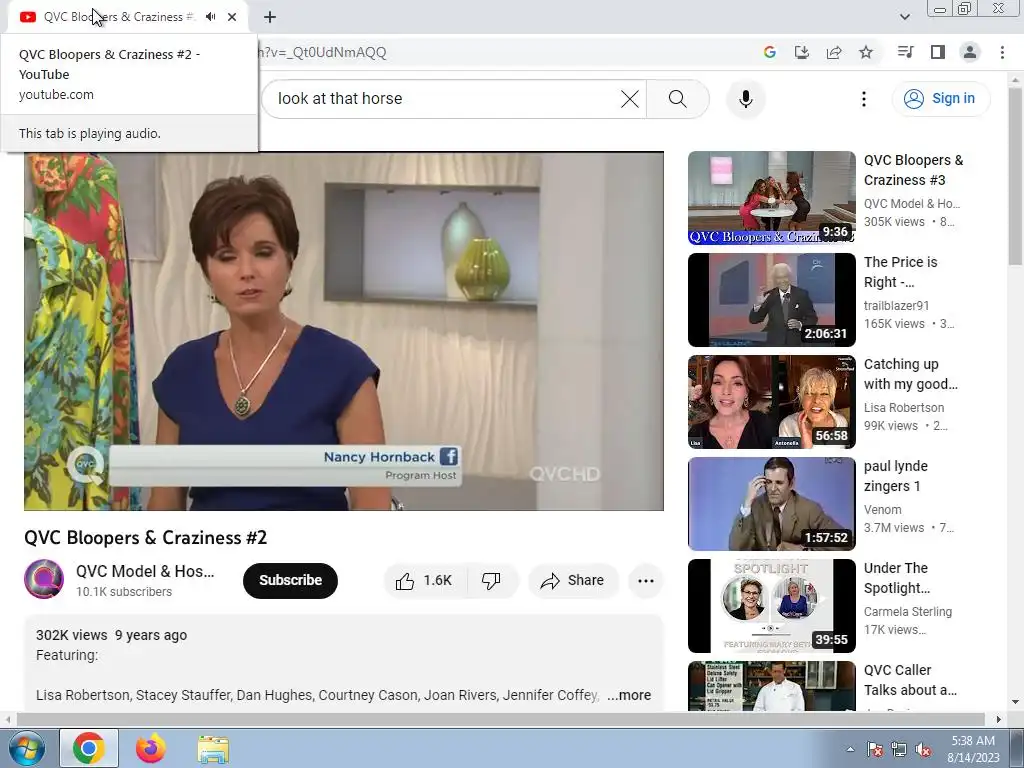Image resolution: width=1024 pixels, height=768 pixels.
Task: Click the horizontal scrollbar at page bottom
Action: tap(500, 719)
